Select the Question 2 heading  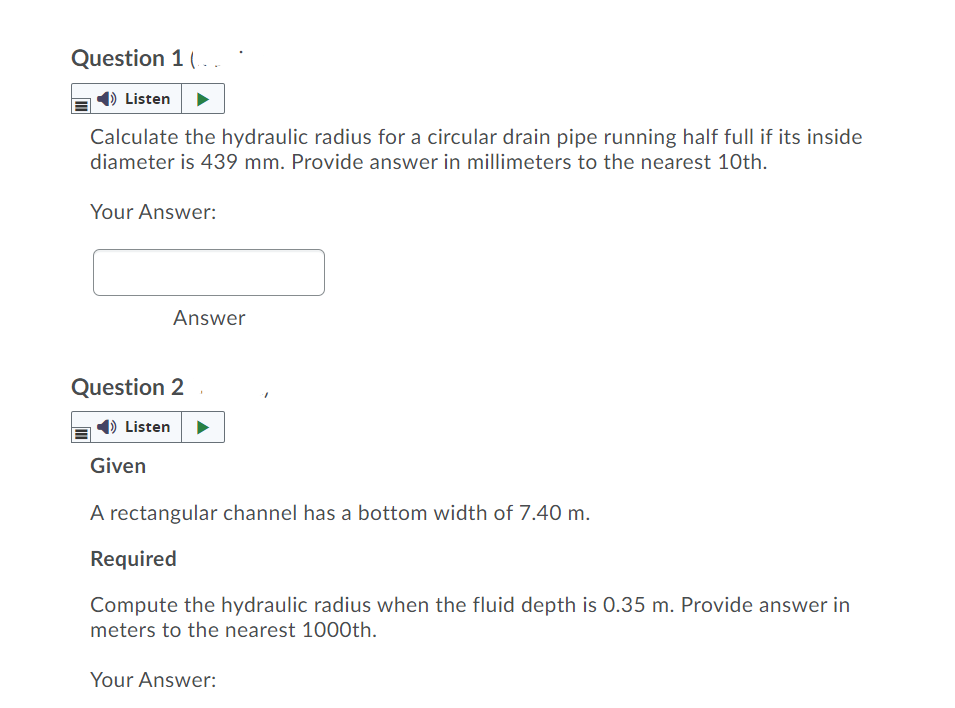click(127, 387)
